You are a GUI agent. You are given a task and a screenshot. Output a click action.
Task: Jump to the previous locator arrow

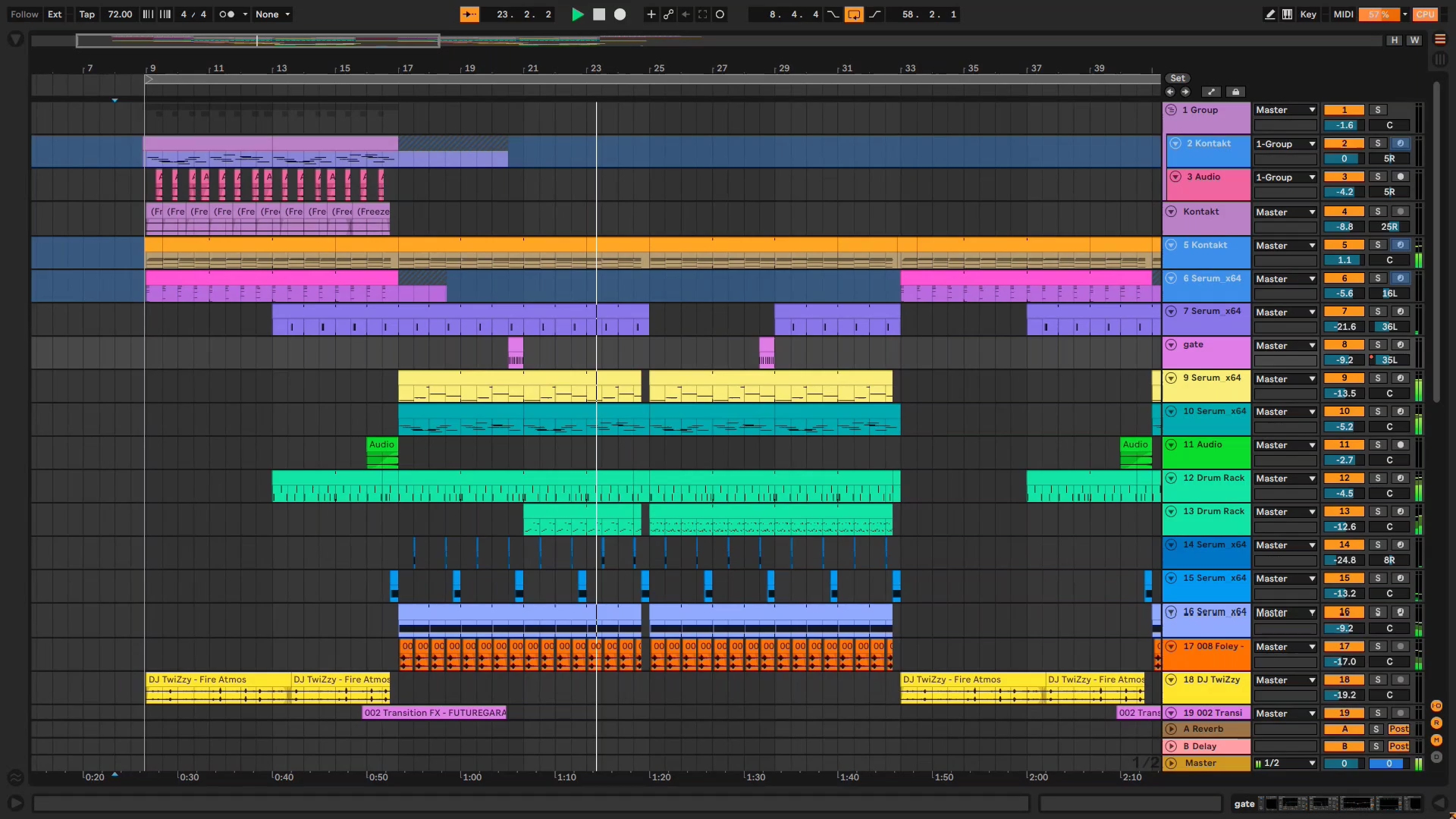(1170, 92)
